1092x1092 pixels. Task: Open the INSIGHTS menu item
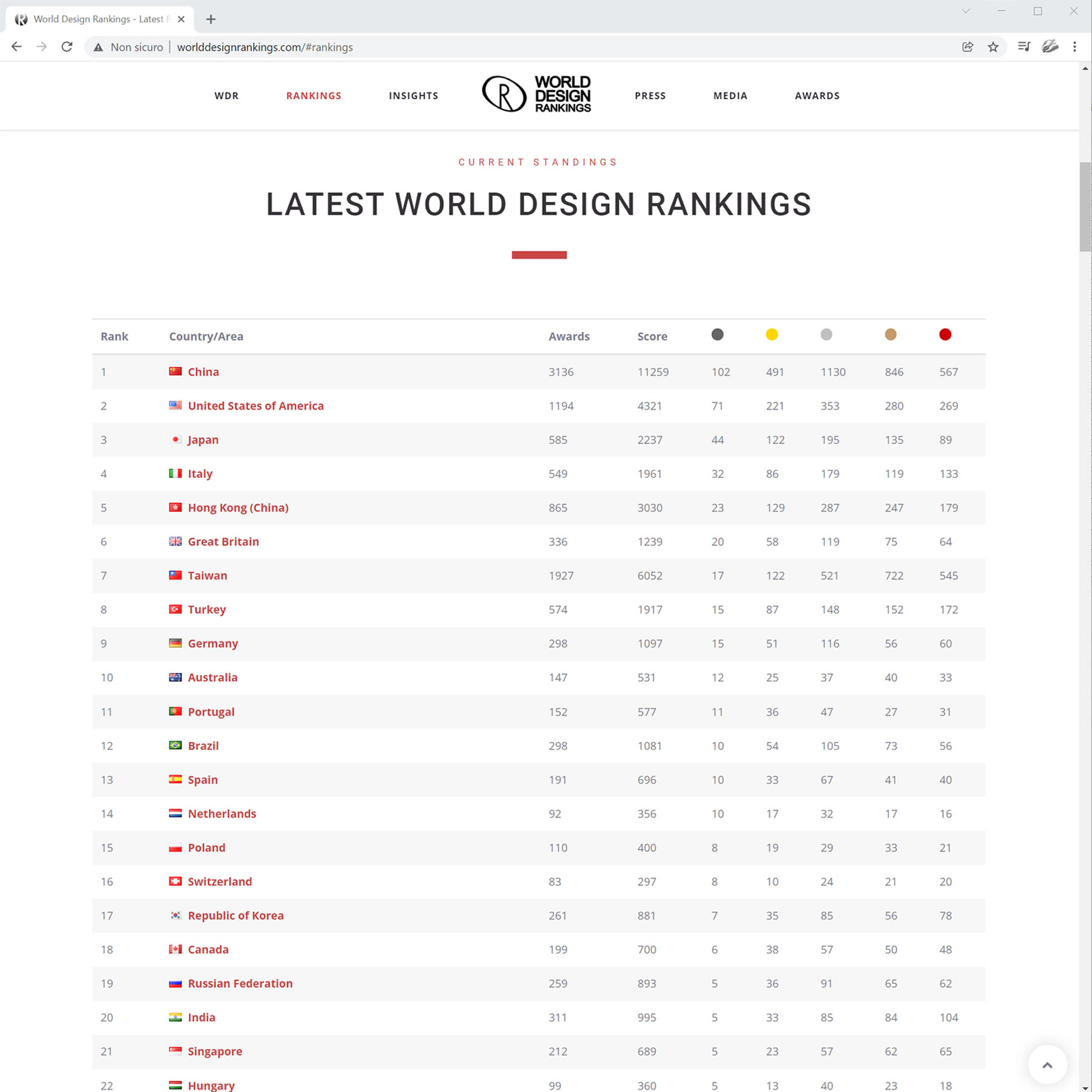point(413,96)
